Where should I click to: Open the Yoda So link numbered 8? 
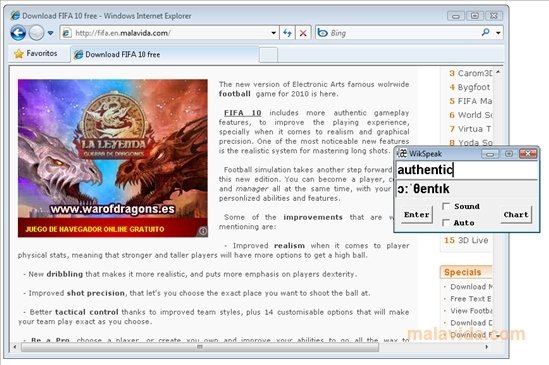[474, 143]
